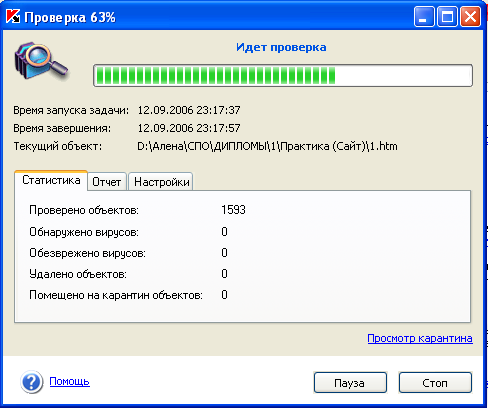
Task: Click the Помещено на карантин объектов label
Action: [116, 295]
